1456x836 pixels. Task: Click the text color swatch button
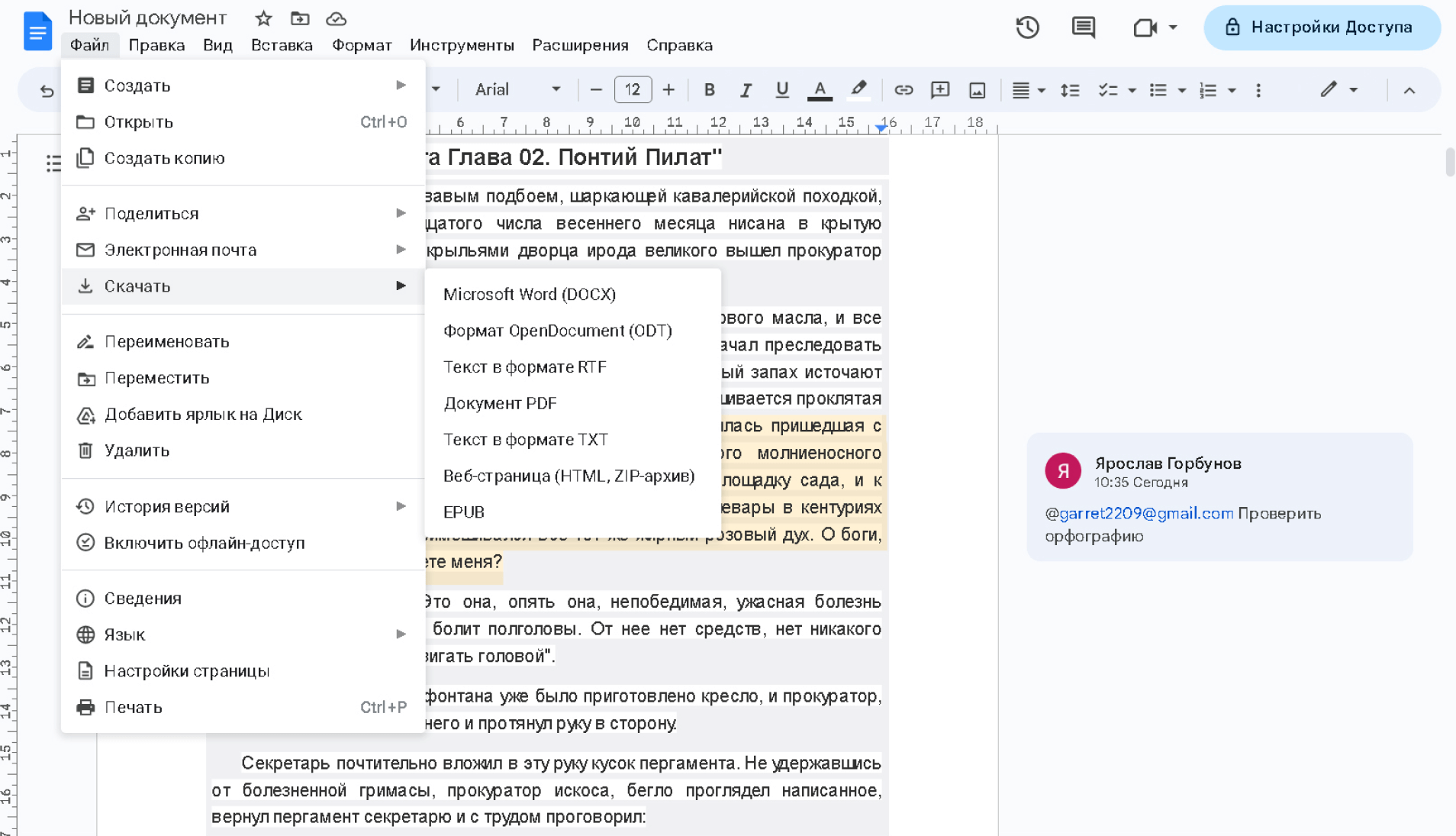pyautogui.click(x=820, y=90)
